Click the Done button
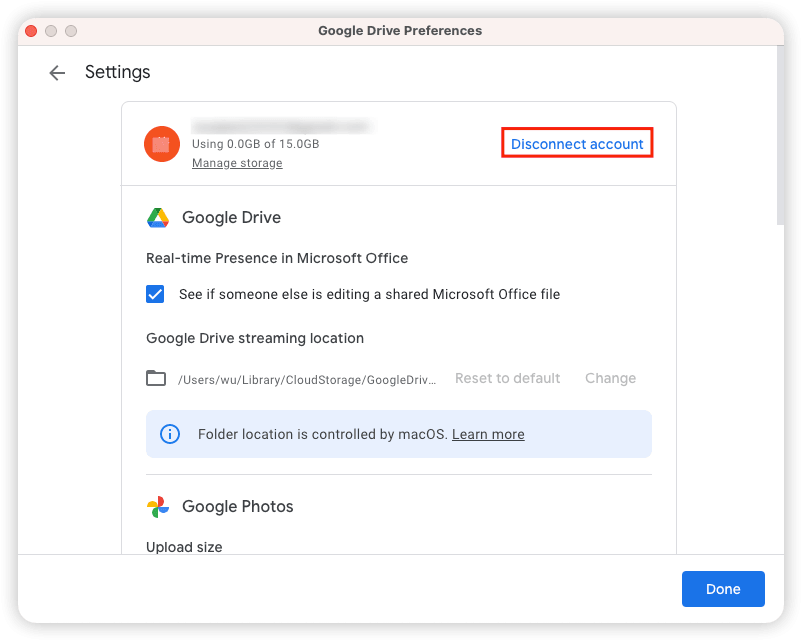802x641 pixels. (723, 589)
